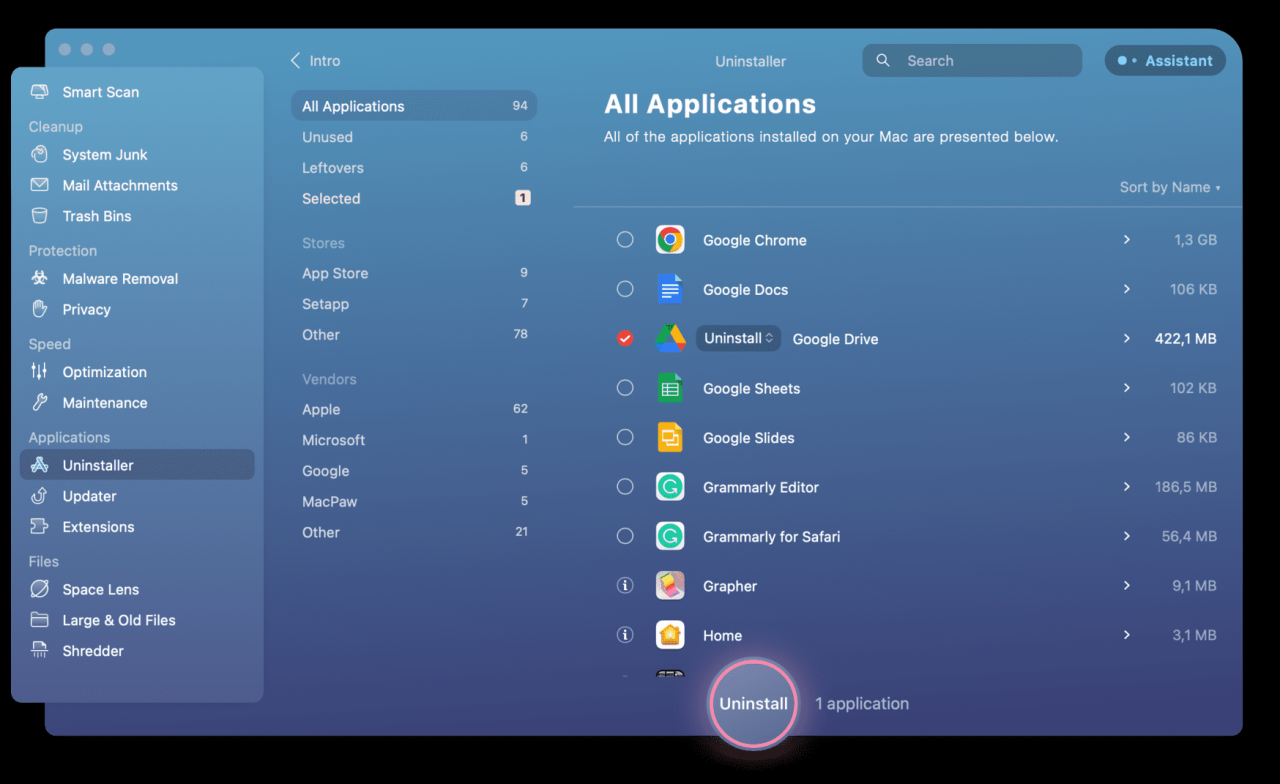Select the Google Sheets checkbox
Screen dimensions: 1280x784
pyautogui.click(x=625, y=388)
